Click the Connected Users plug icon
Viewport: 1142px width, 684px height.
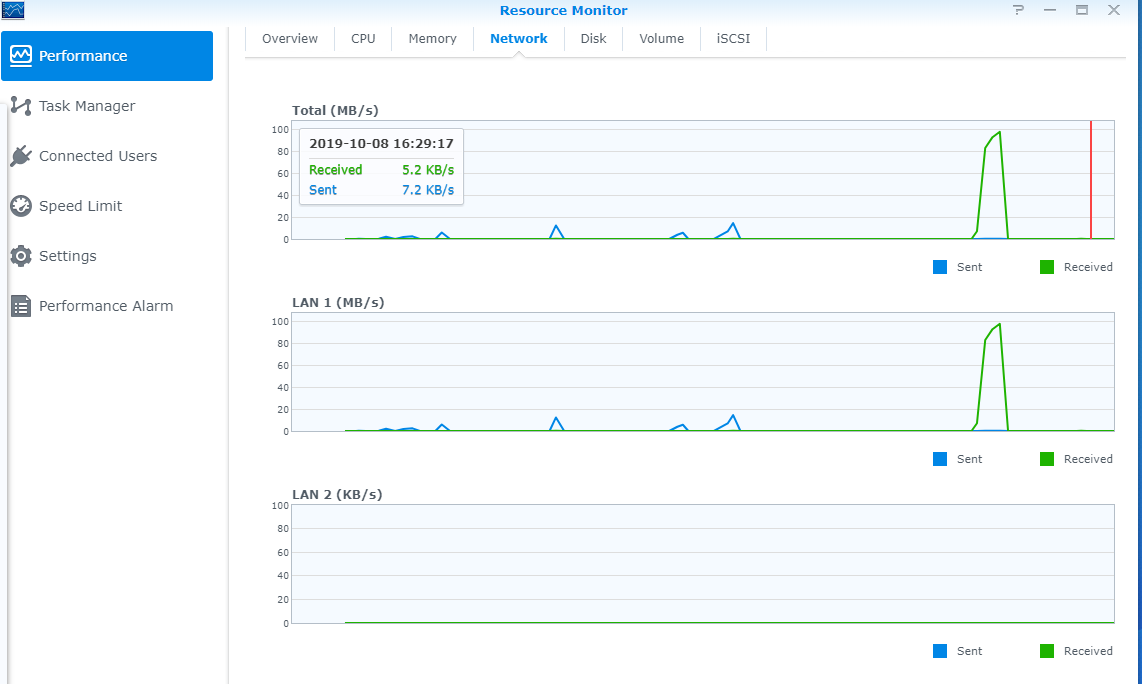pyautogui.click(x=21, y=155)
